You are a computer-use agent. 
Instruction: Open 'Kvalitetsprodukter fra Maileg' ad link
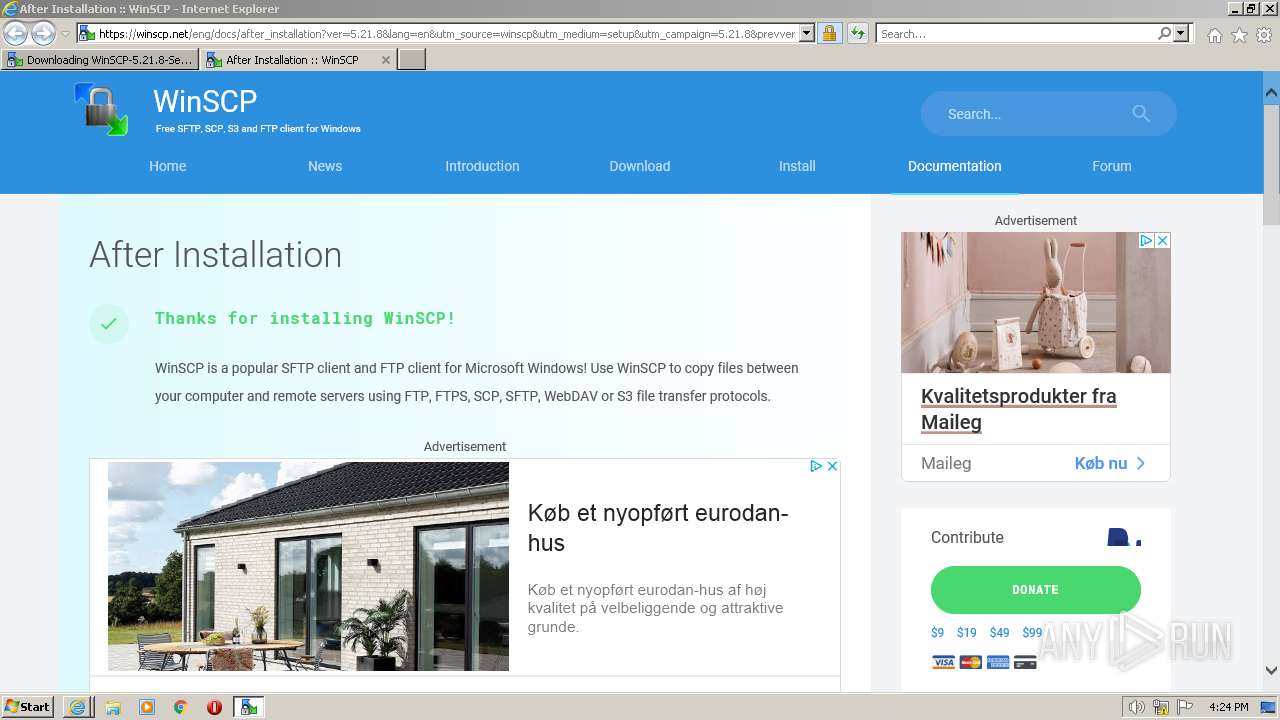tap(1018, 409)
